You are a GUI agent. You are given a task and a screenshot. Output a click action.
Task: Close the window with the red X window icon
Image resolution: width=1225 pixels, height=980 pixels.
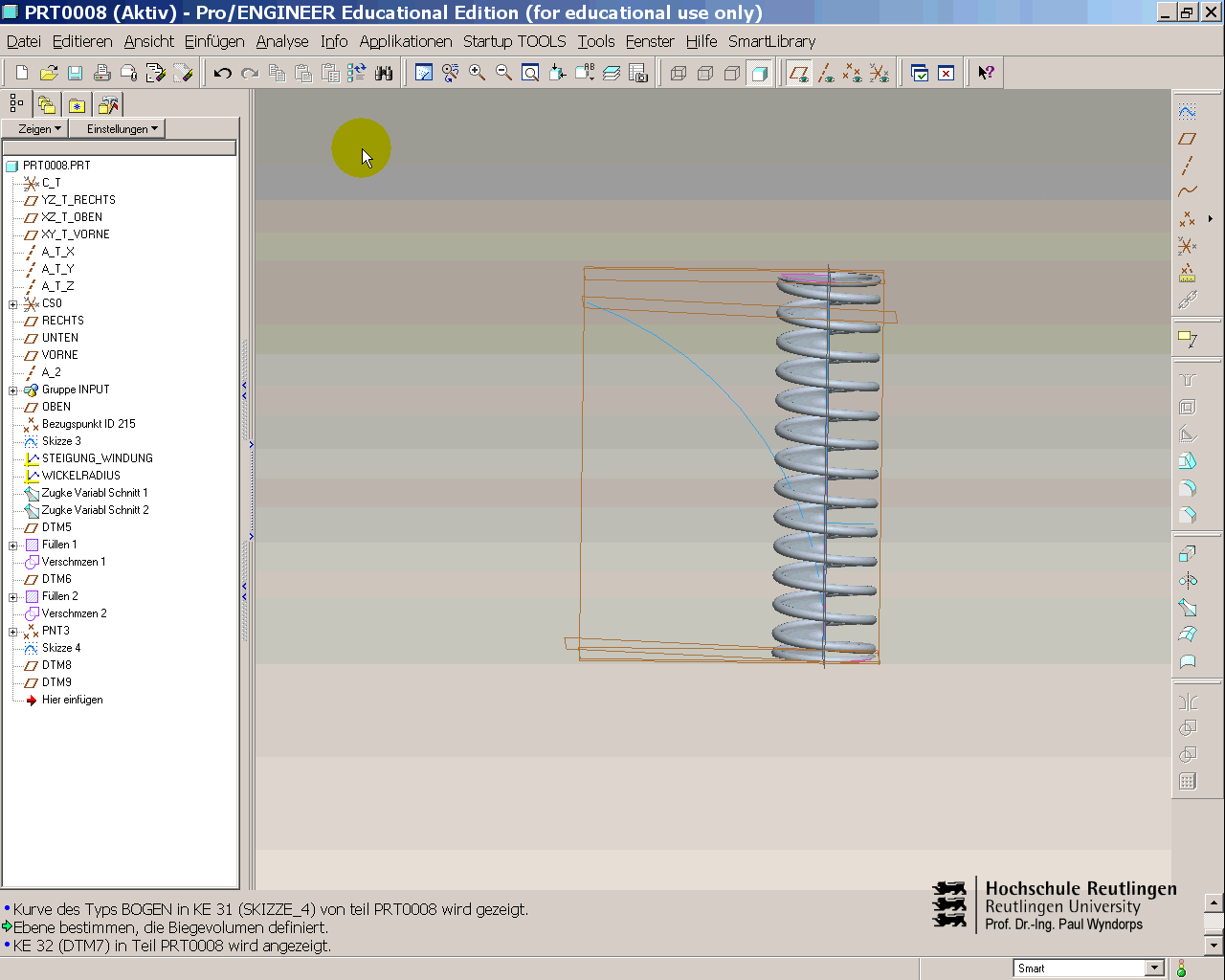point(946,73)
